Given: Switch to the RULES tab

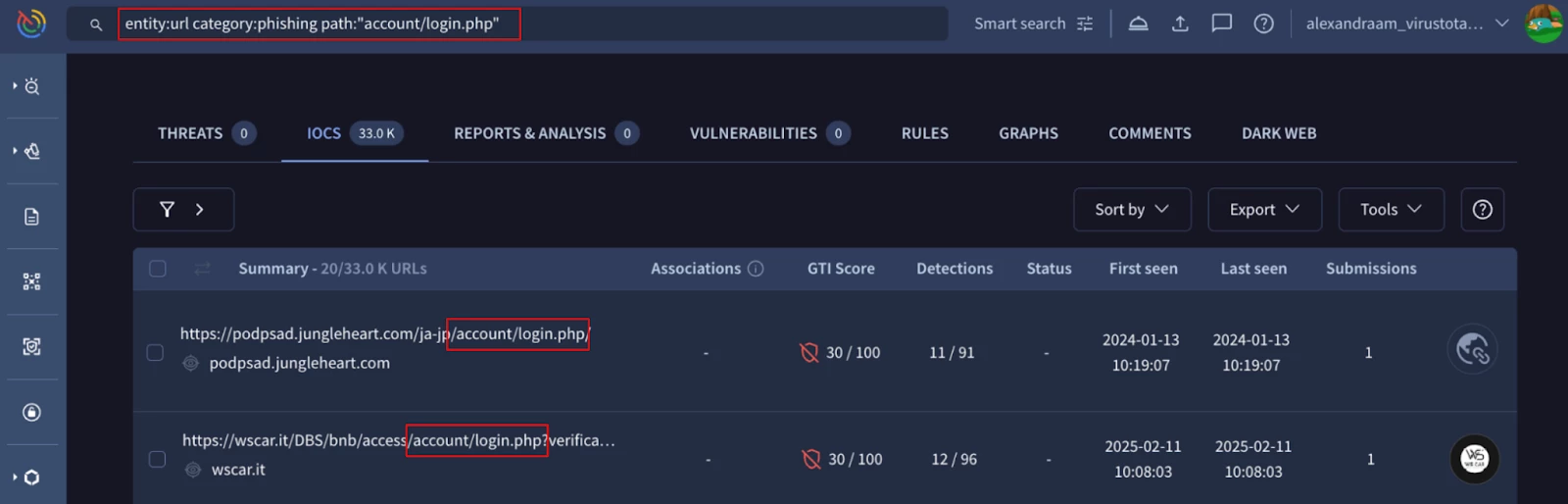Looking at the screenshot, I should point(925,133).
